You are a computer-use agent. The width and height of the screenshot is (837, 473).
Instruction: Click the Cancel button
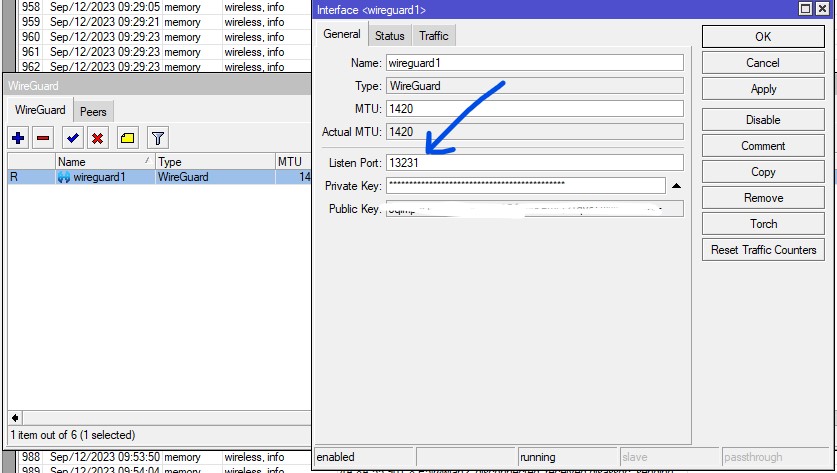[763, 63]
